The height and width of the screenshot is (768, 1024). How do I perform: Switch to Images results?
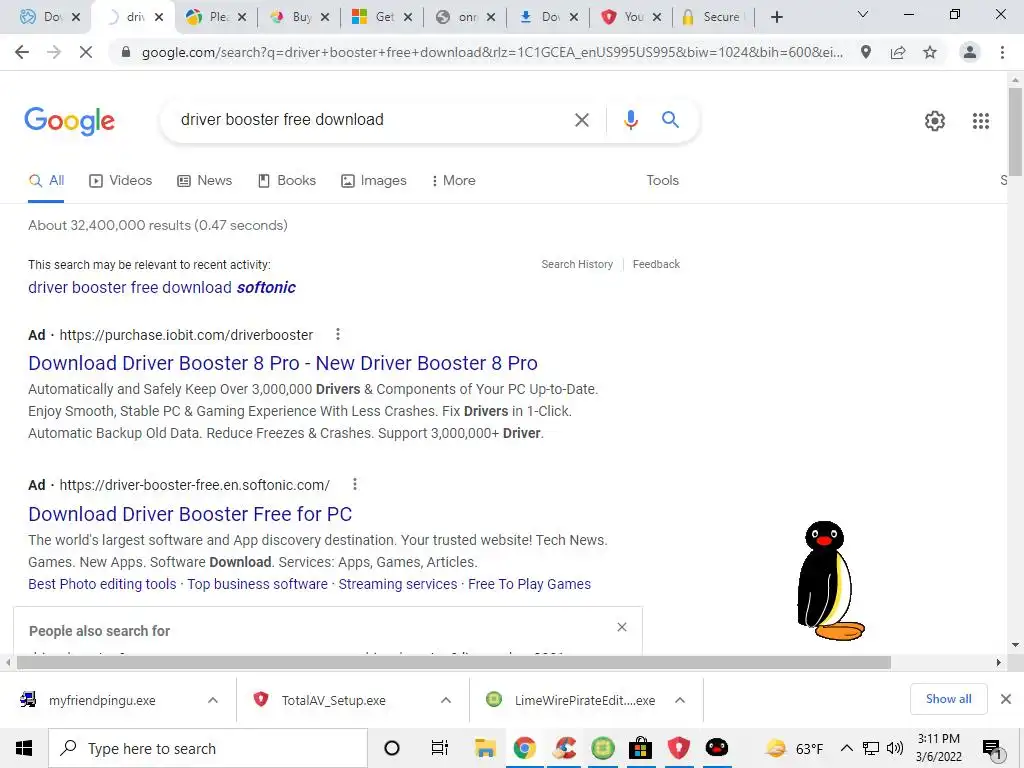coord(374,181)
